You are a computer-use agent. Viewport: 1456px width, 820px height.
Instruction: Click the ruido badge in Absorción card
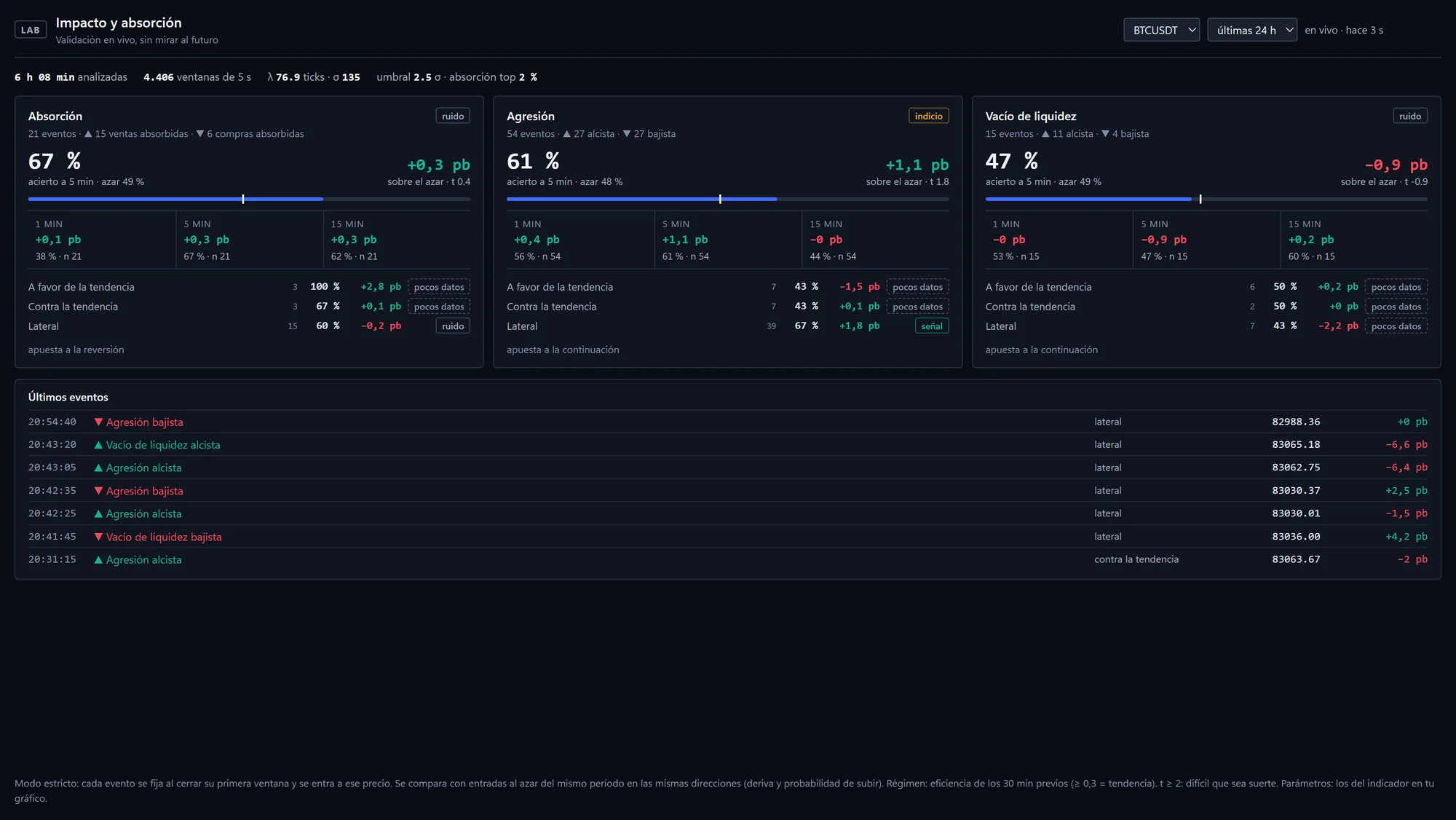click(x=453, y=116)
